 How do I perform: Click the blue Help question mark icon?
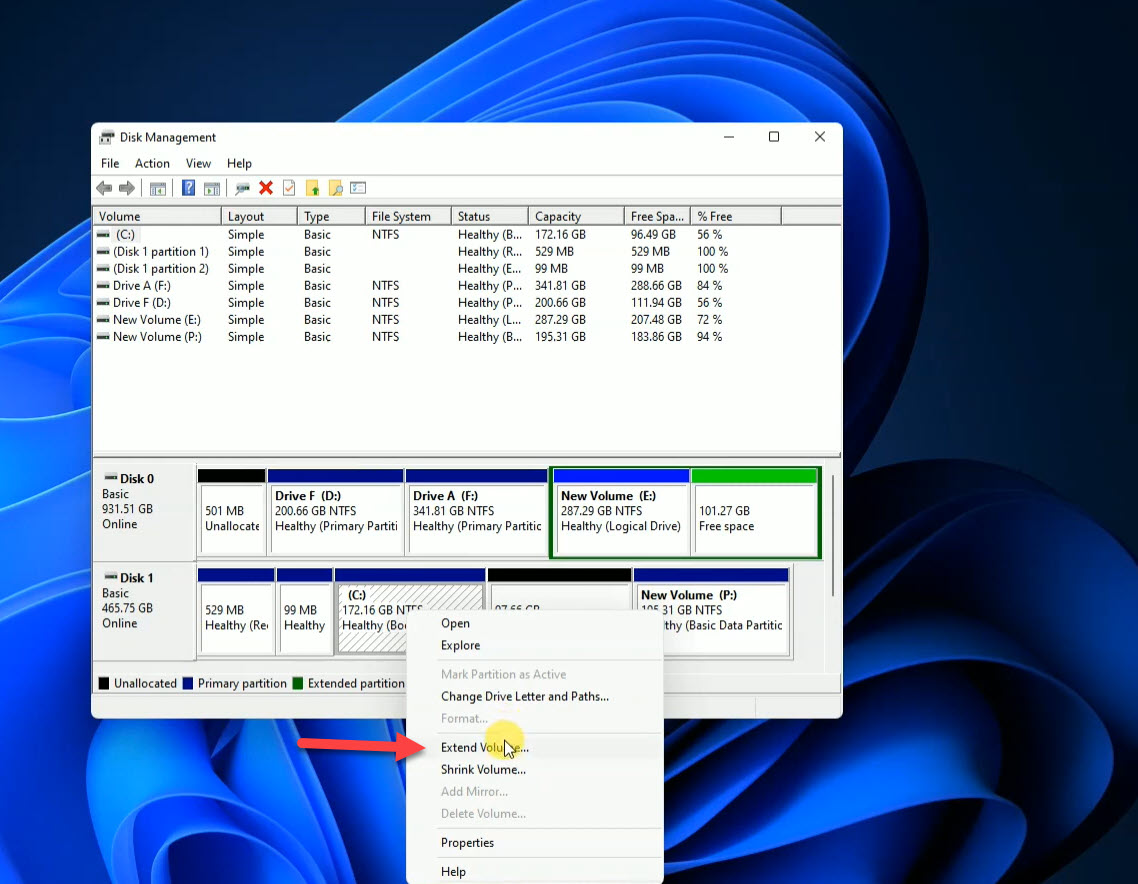[188, 188]
